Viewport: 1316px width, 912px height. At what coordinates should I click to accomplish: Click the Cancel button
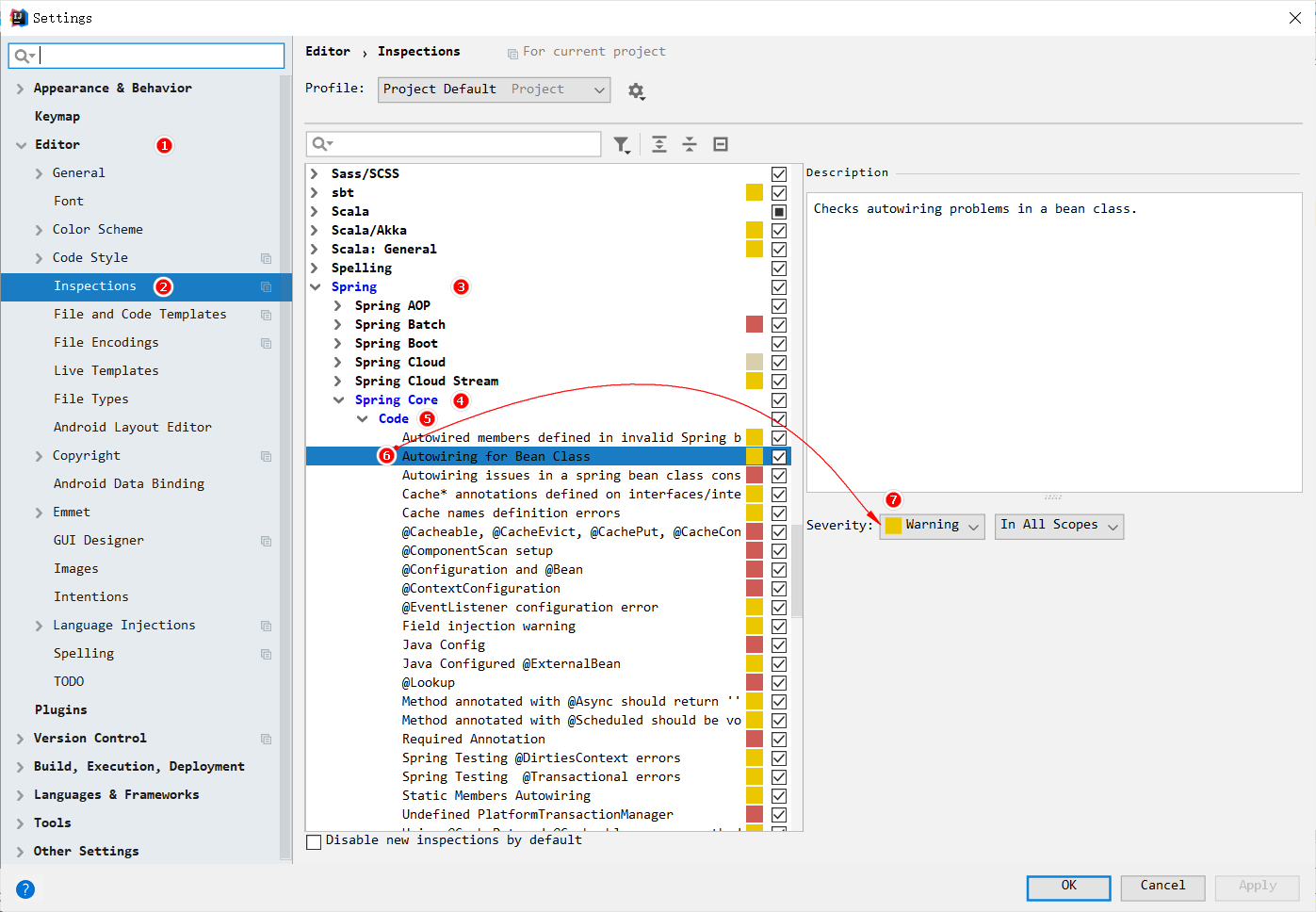pos(1162,888)
